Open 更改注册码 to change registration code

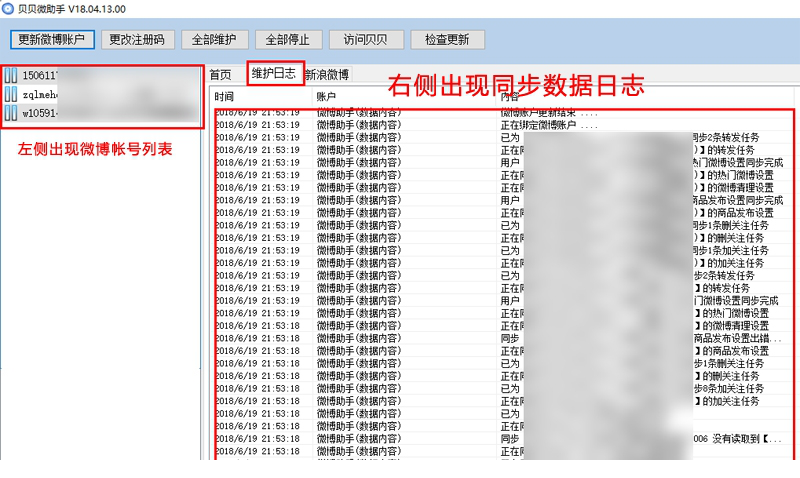[x=137, y=40]
